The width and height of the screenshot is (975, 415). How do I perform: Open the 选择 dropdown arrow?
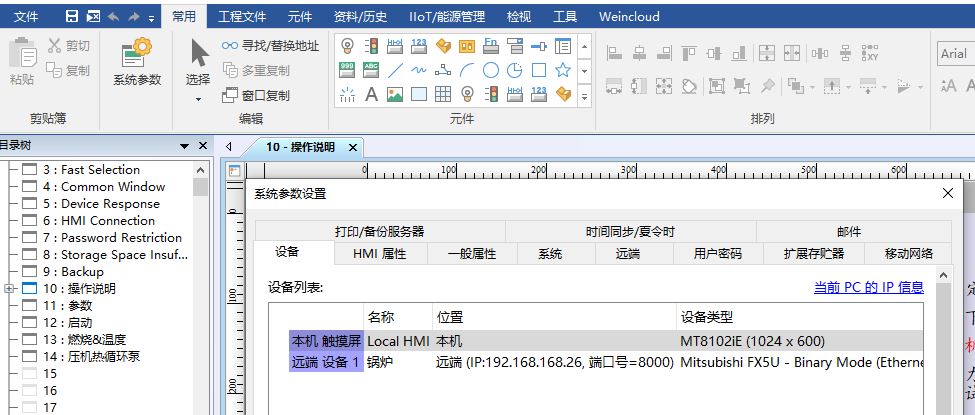pos(198,99)
